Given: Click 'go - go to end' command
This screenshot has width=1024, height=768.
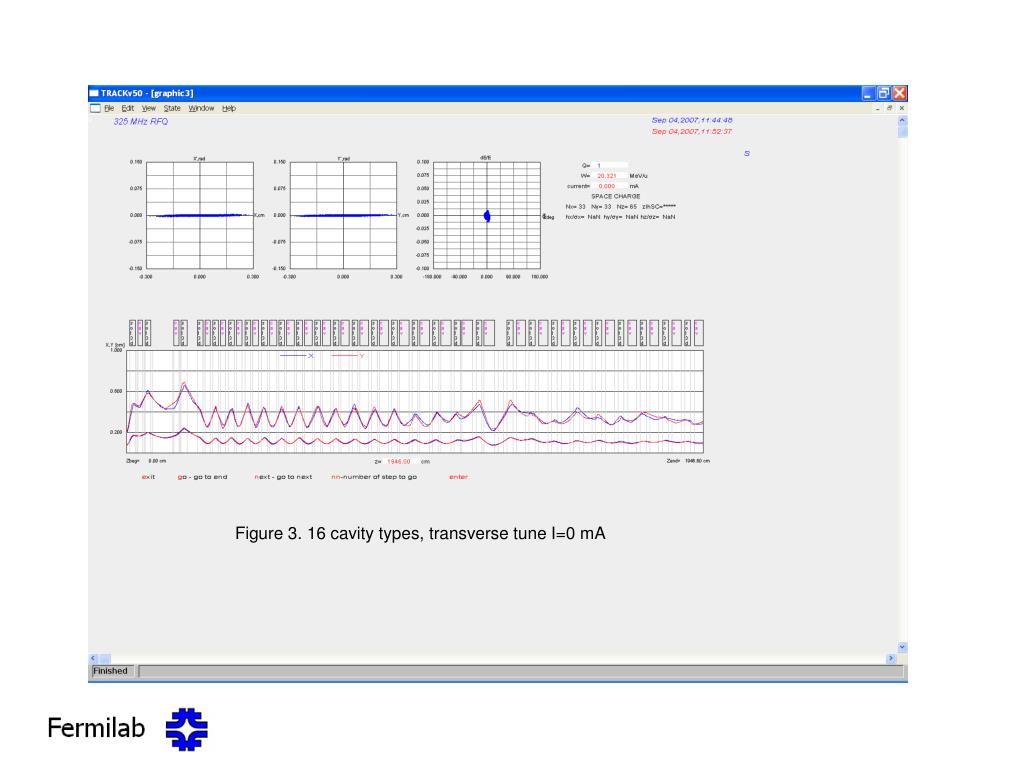Looking at the screenshot, I should click(x=202, y=477).
